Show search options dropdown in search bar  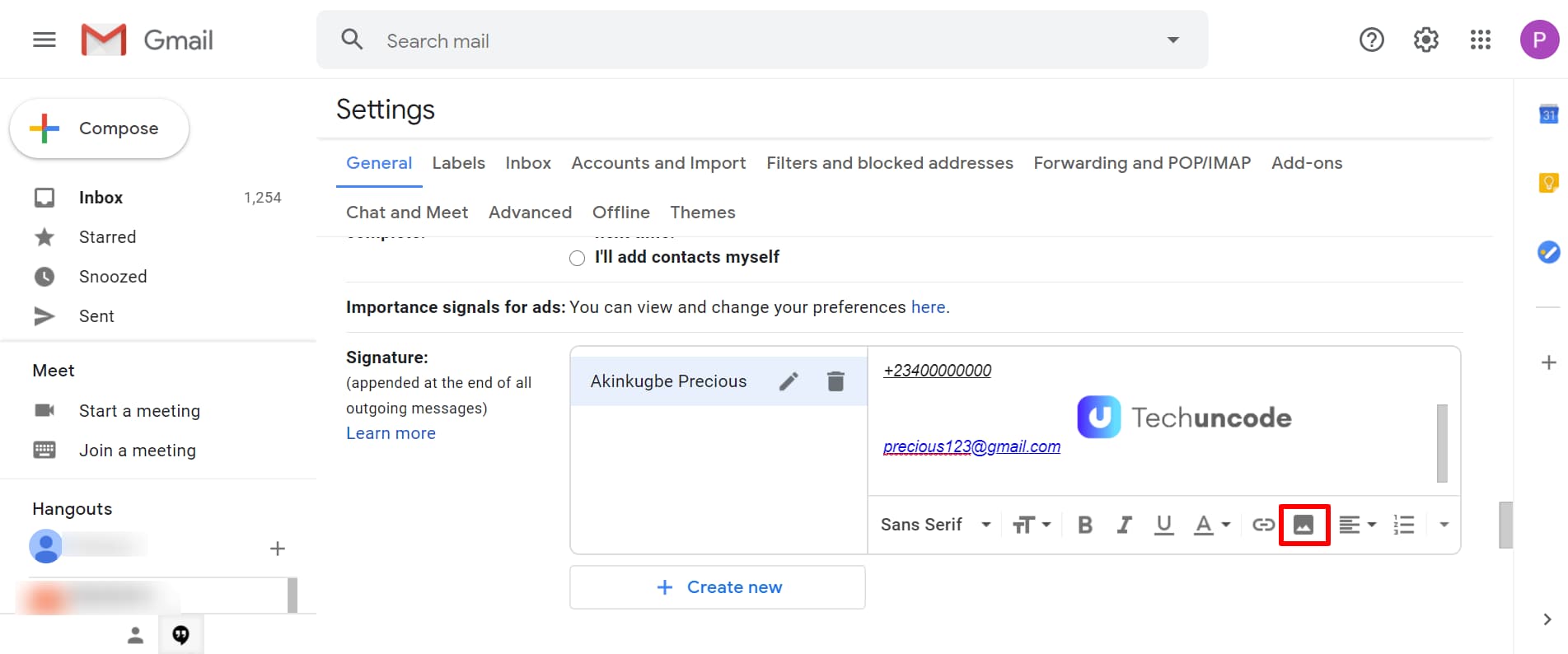[x=1172, y=40]
